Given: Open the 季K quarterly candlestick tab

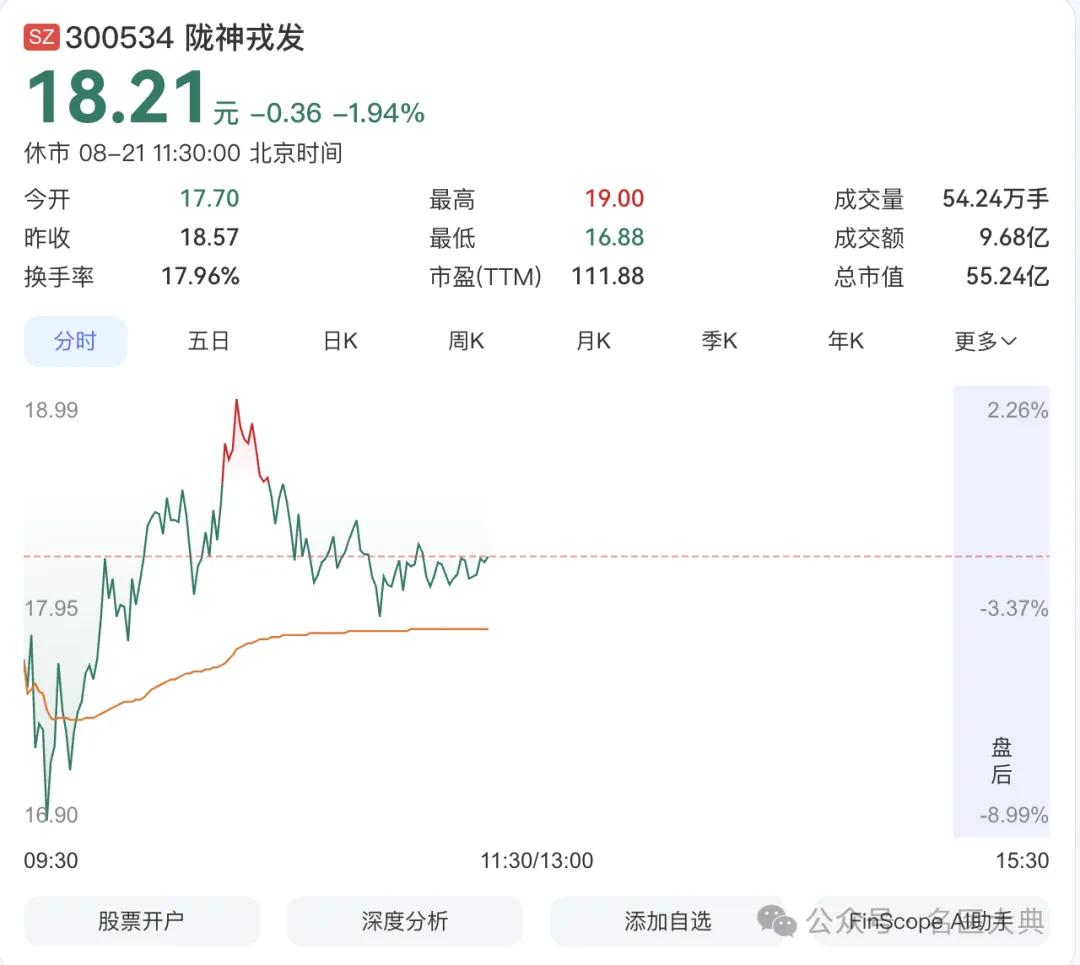Looking at the screenshot, I should (719, 341).
